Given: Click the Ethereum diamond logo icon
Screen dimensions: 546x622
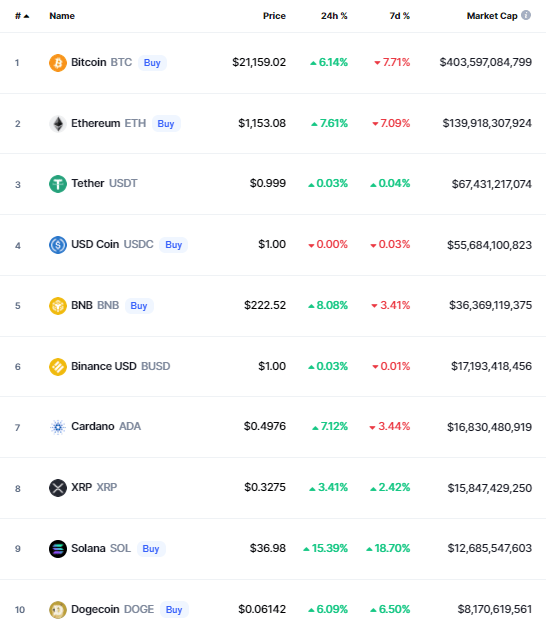Looking at the screenshot, I should tap(58, 124).
